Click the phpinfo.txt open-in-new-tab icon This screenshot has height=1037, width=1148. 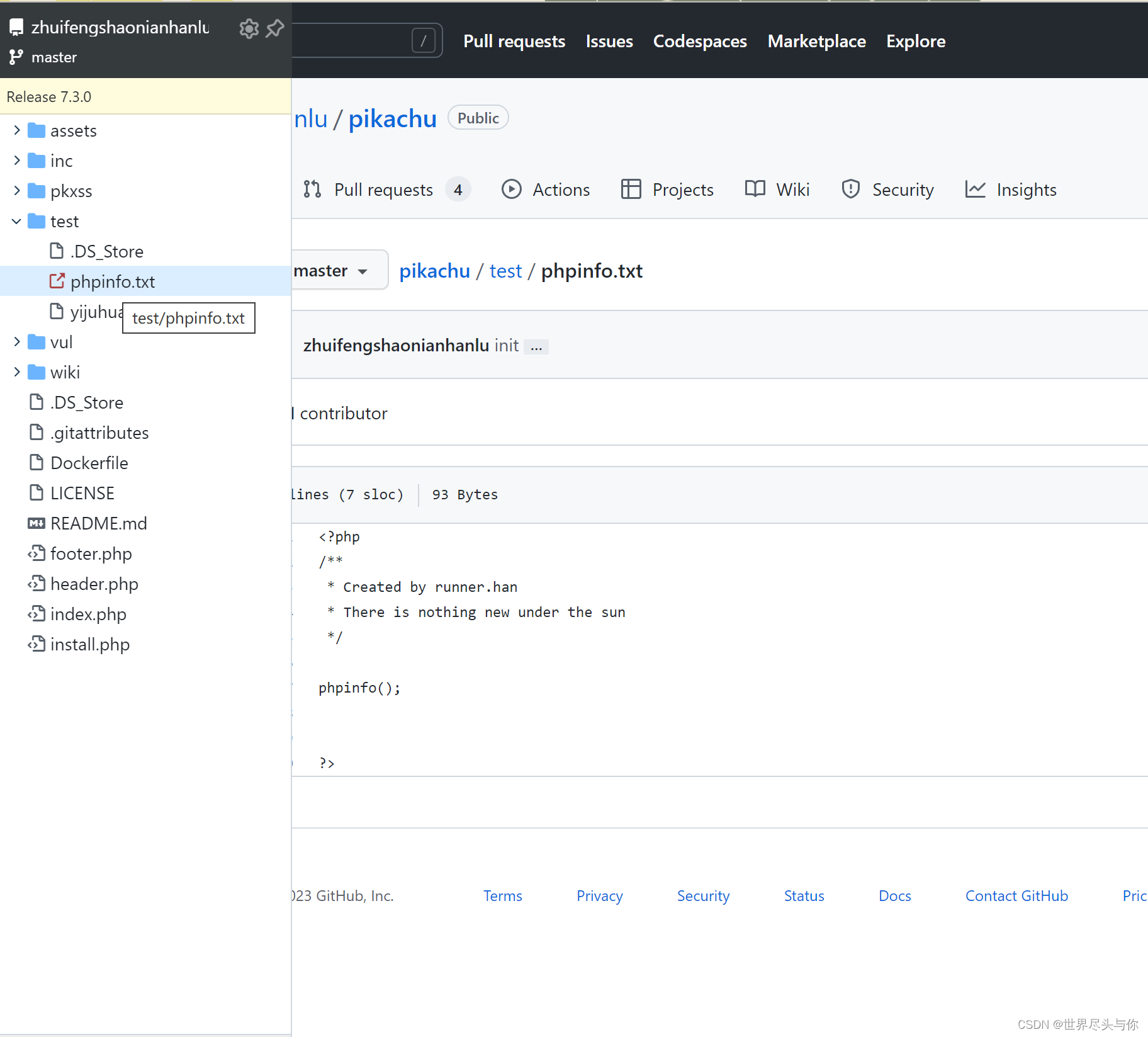57,281
